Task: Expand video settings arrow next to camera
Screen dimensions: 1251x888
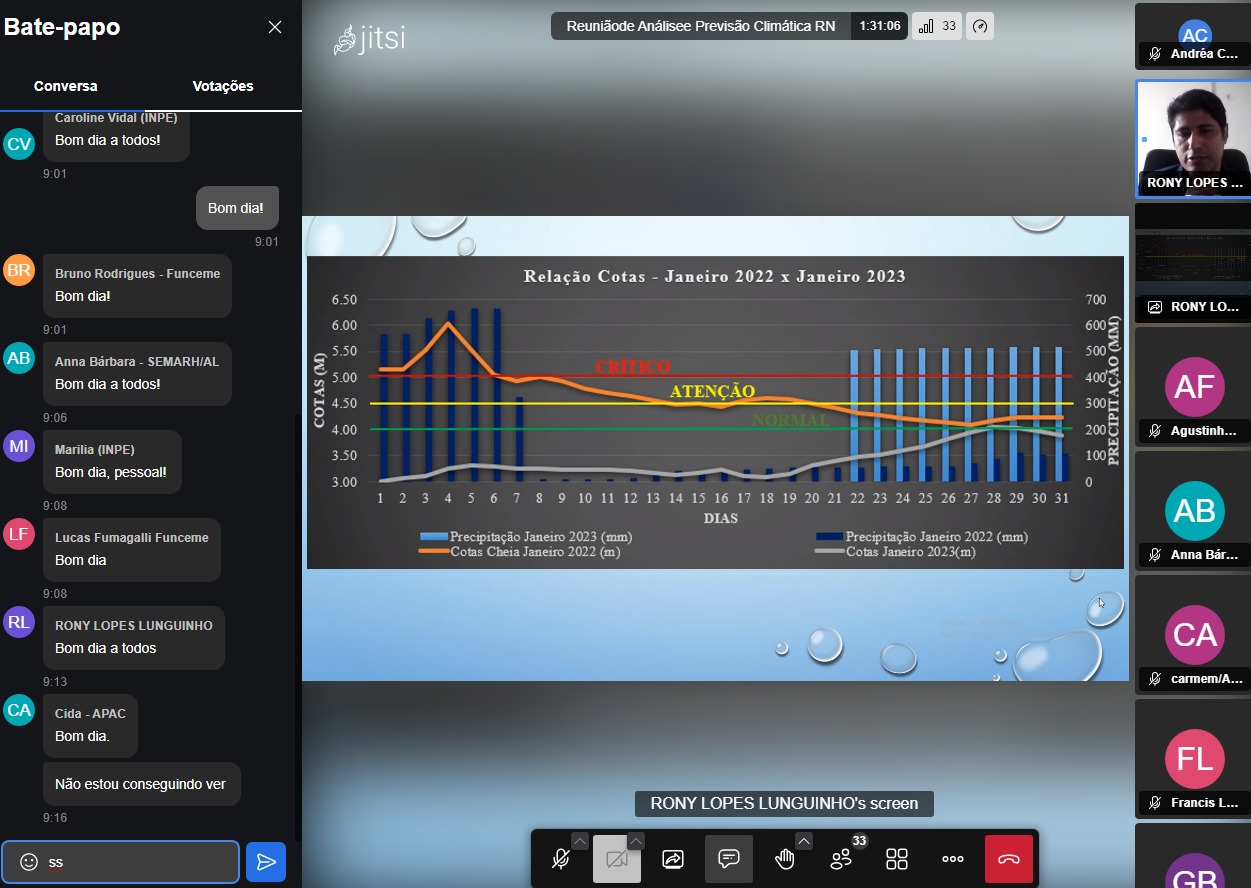Action: pos(636,841)
